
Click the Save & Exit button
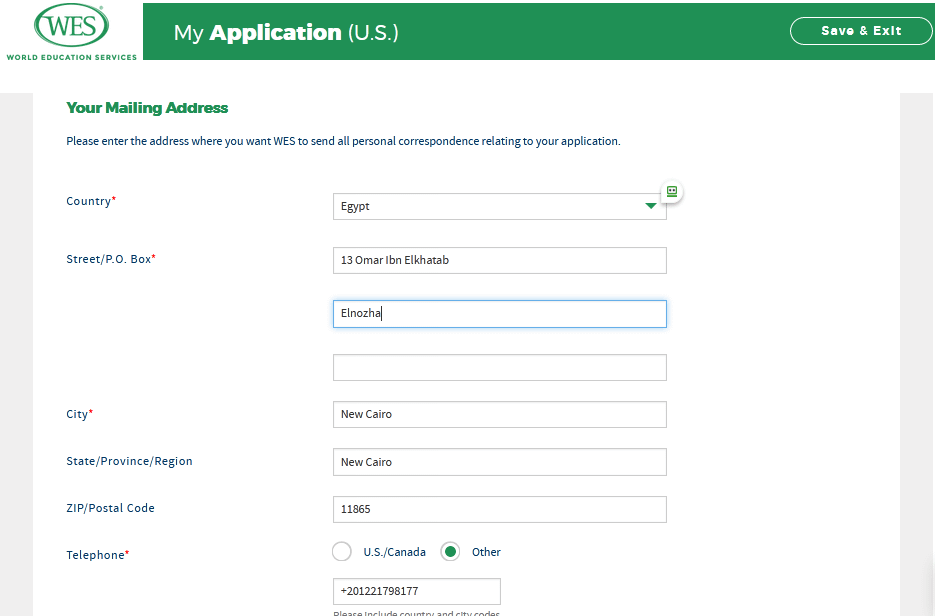tap(860, 31)
